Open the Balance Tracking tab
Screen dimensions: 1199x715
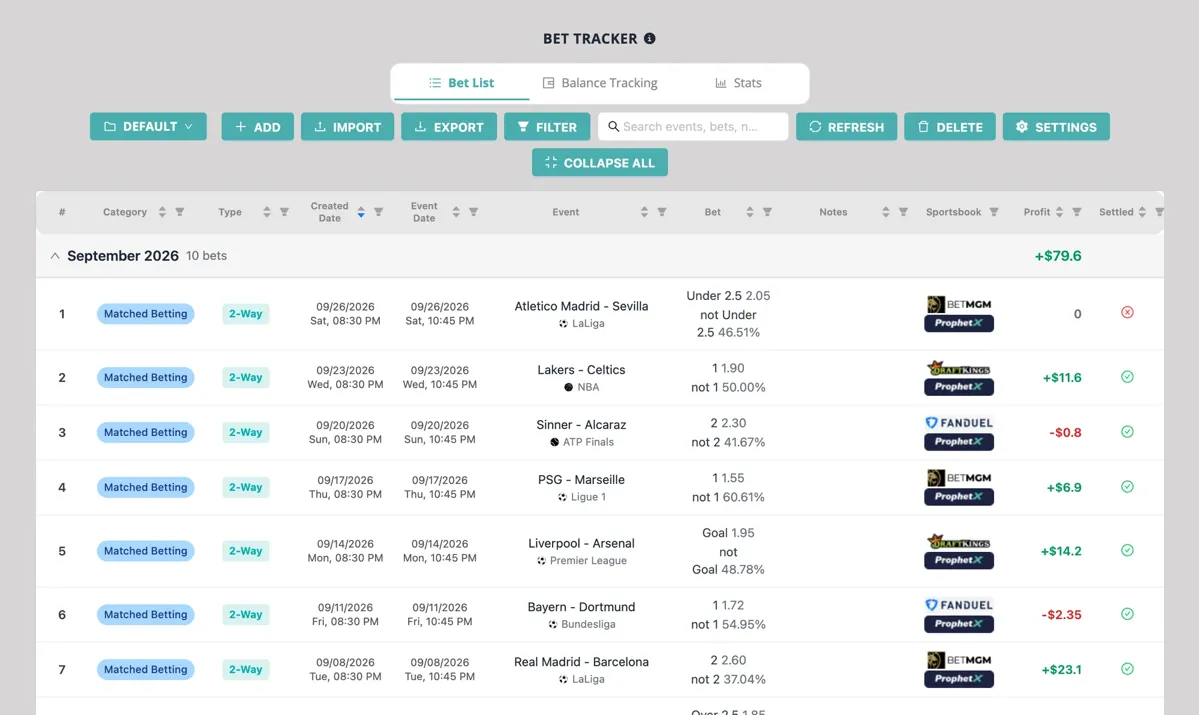[x=600, y=83]
